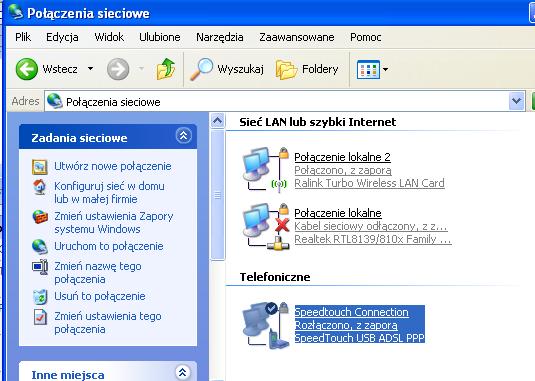
Task: Select Speedtouch Connection modem icon
Action: (266, 325)
